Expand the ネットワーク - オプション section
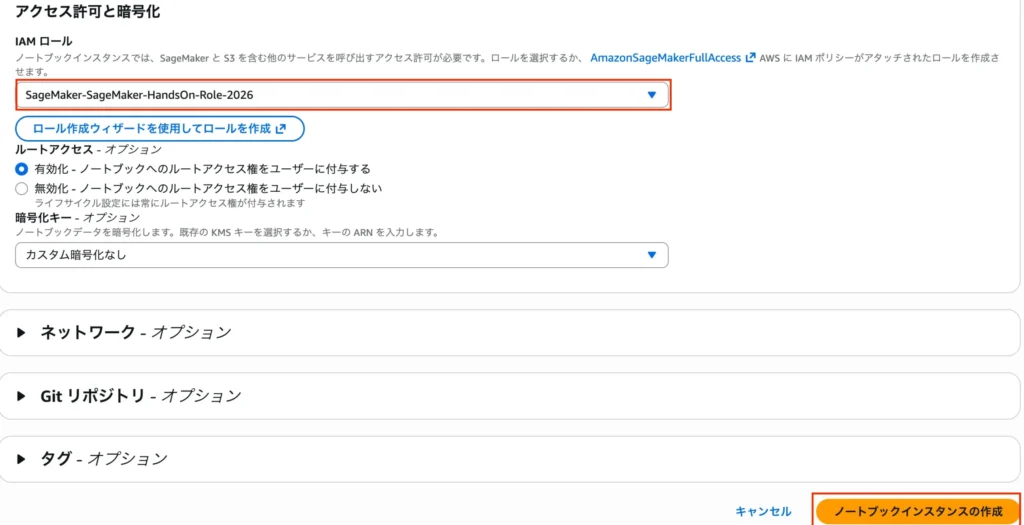Screen dimensions: 1024x525 [x=135, y=333]
